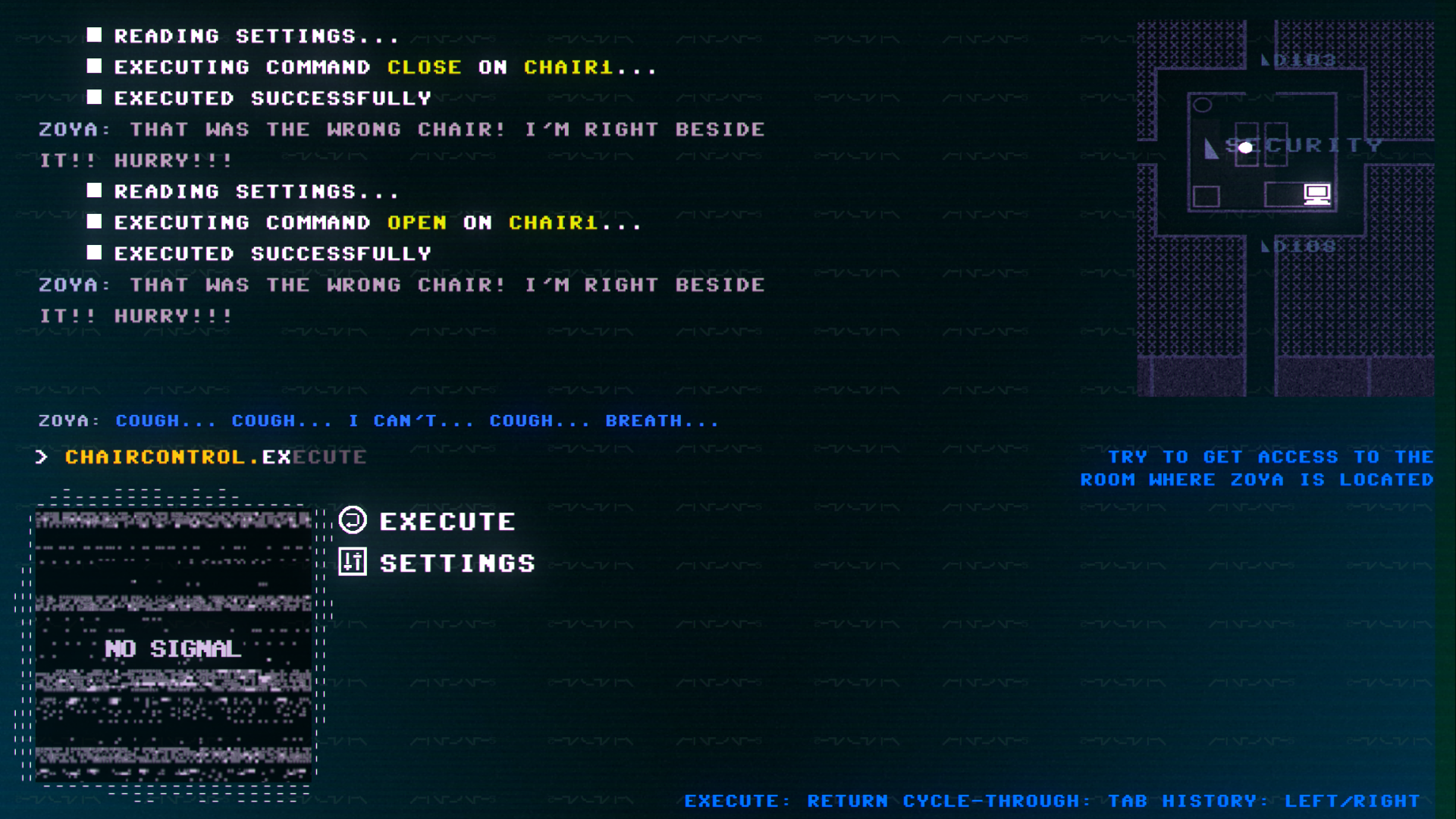This screenshot has width=1456, height=819.
Task: Select SETTINGS from the command dropdown menu
Action: point(455,562)
